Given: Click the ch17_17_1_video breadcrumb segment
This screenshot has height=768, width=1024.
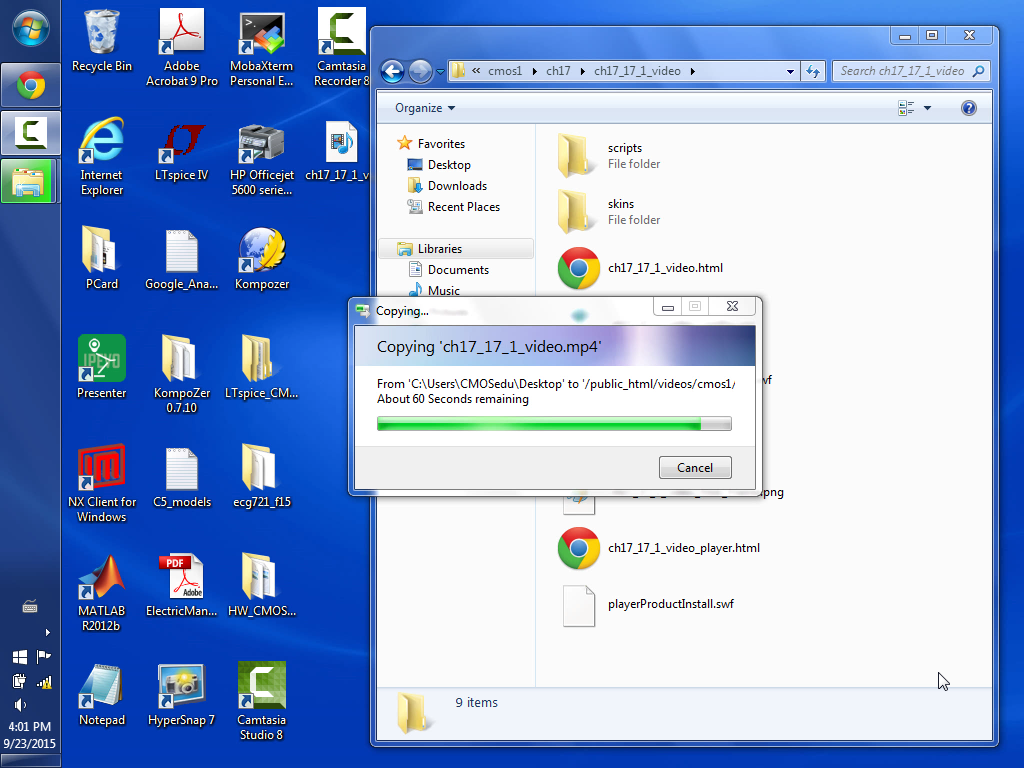Looking at the screenshot, I should 637,71.
